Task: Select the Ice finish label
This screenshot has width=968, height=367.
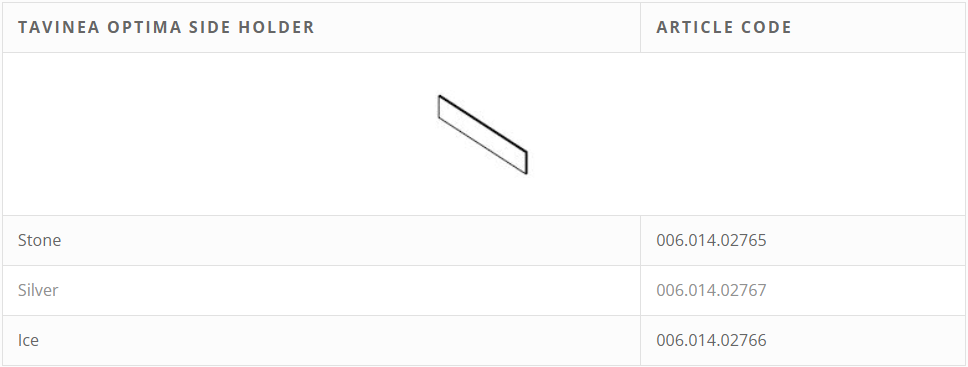Action: (x=28, y=340)
